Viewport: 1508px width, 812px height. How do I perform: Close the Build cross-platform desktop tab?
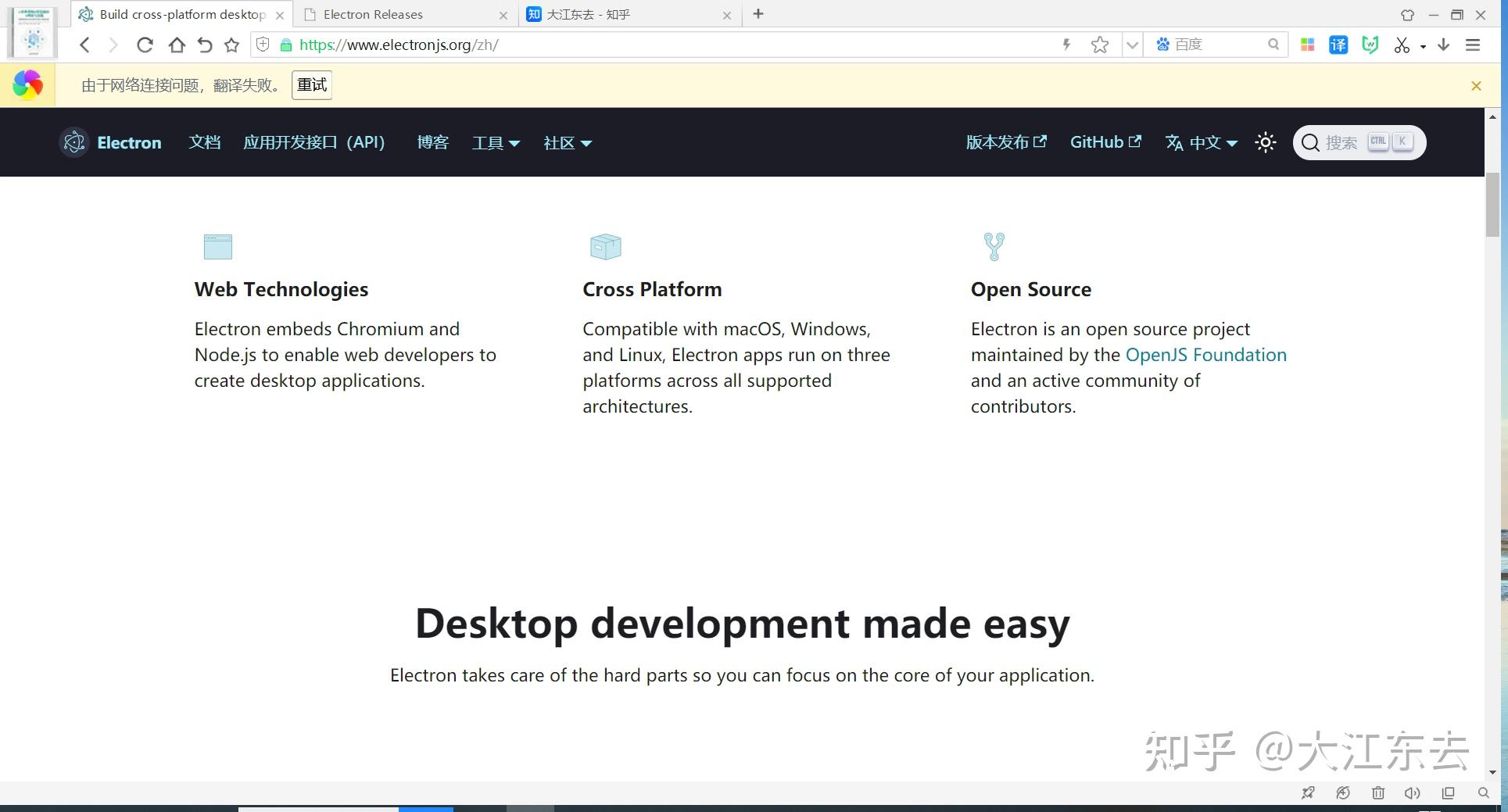pyautogui.click(x=279, y=15)
